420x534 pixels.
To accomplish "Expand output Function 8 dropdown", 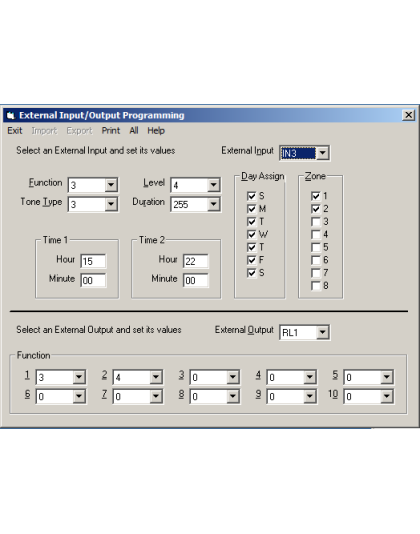I will (233, 396).
